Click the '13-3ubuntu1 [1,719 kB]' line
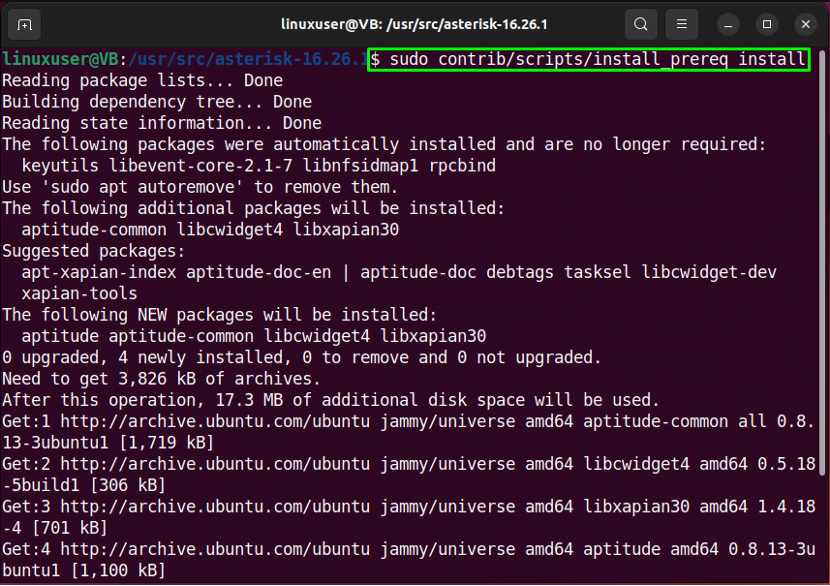Image resolution: width=830 pixels, height=586 pixels. (108, 443)
